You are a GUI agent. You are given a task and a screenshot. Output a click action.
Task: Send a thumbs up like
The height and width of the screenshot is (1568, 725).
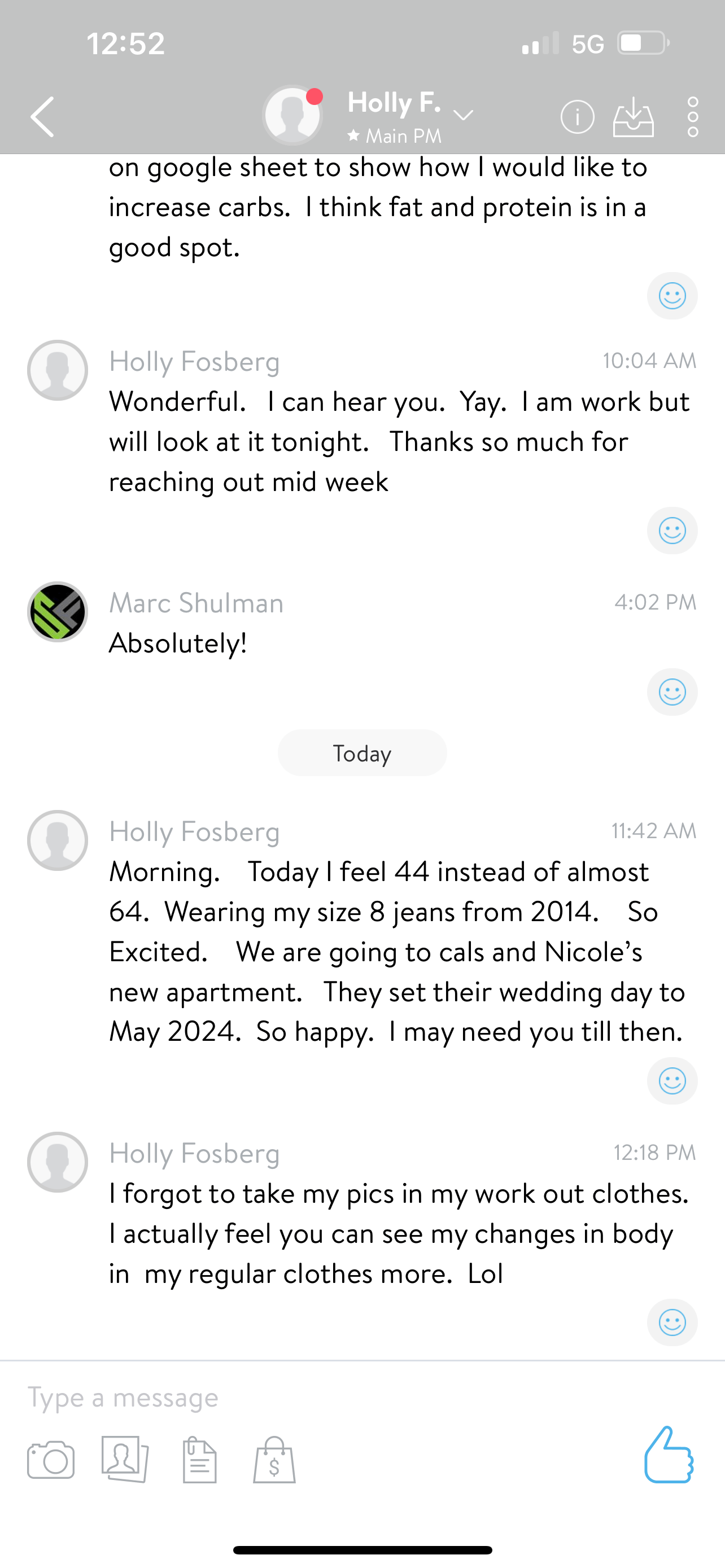tap(669, 1455)
